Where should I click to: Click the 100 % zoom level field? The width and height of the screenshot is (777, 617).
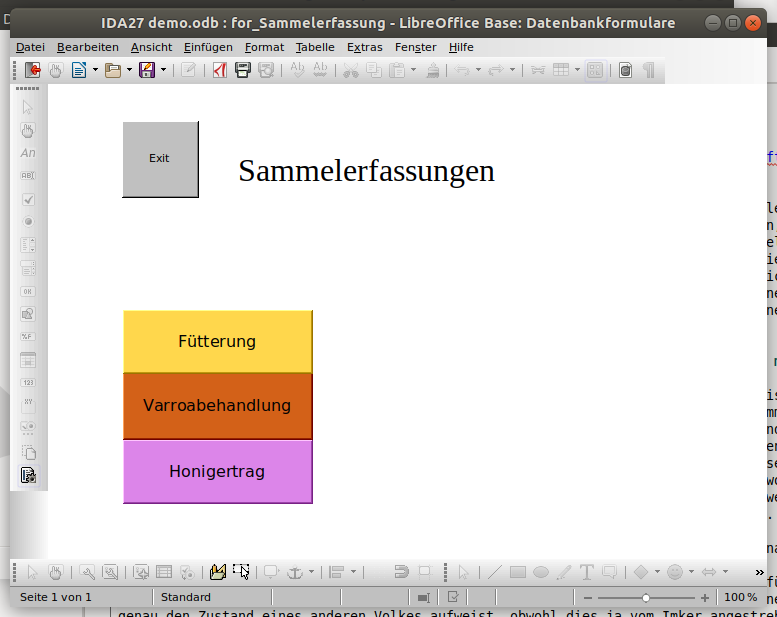point(740,598)
